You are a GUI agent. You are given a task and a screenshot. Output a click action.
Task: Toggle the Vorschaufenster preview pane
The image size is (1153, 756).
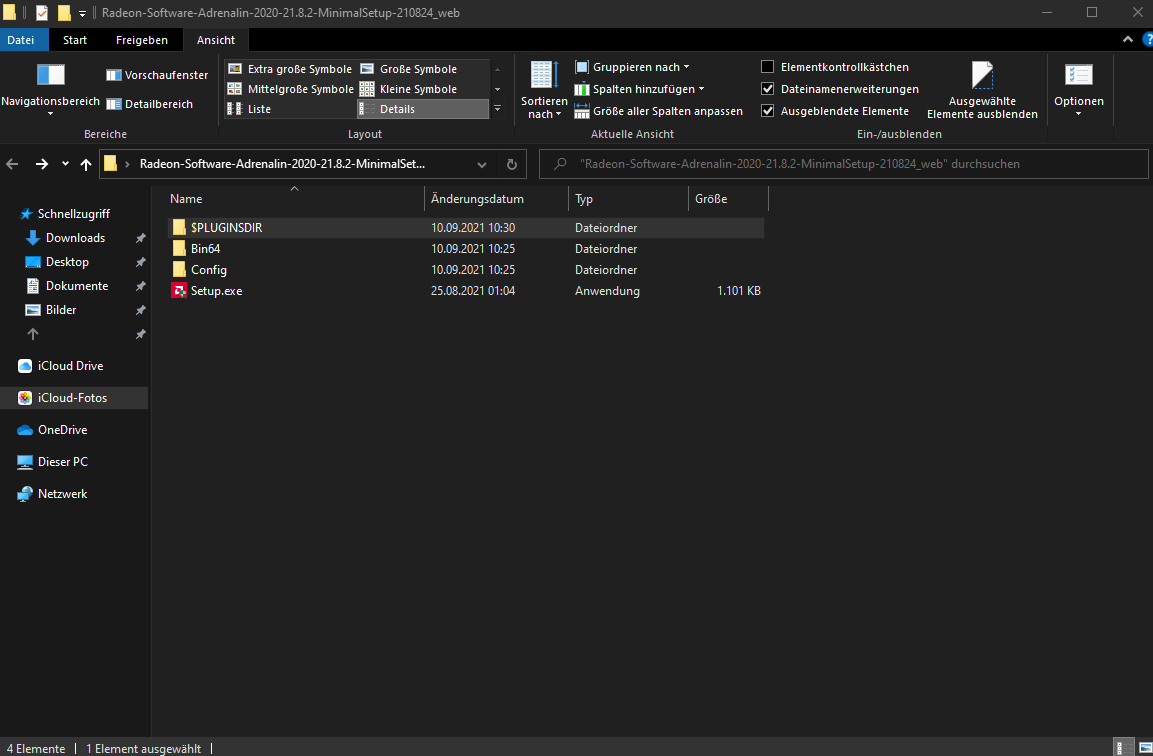pyautogui.click(x=157, y=75)
